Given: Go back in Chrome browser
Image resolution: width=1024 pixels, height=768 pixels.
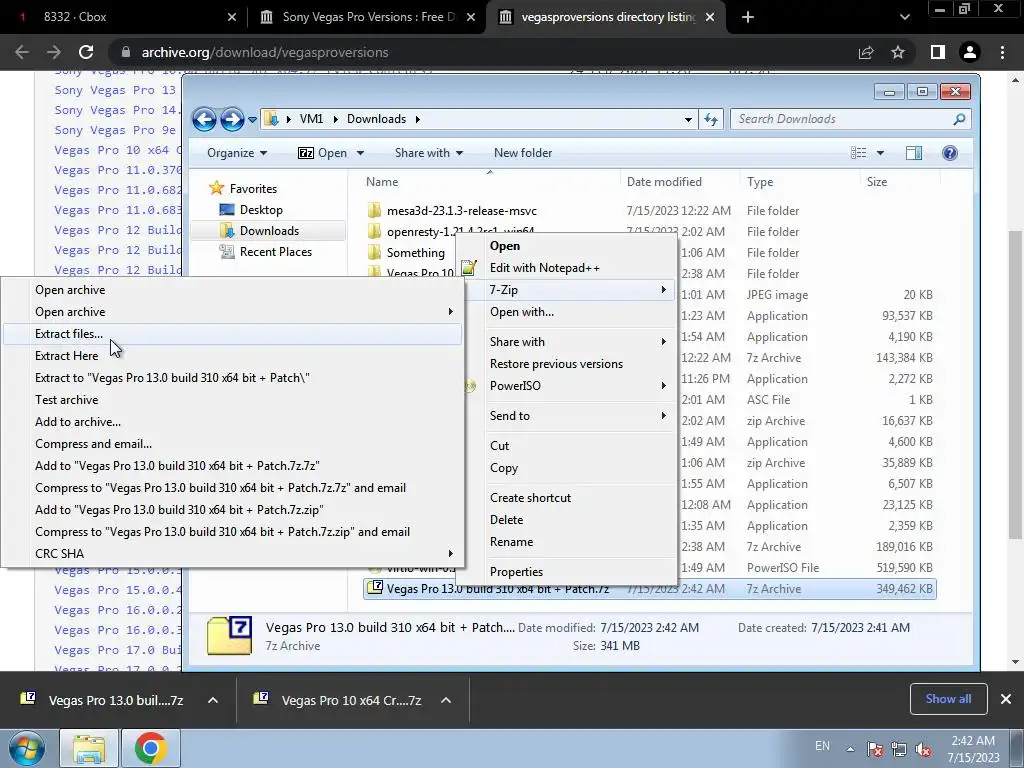Looking at the screenshot, I should point(22,52).
